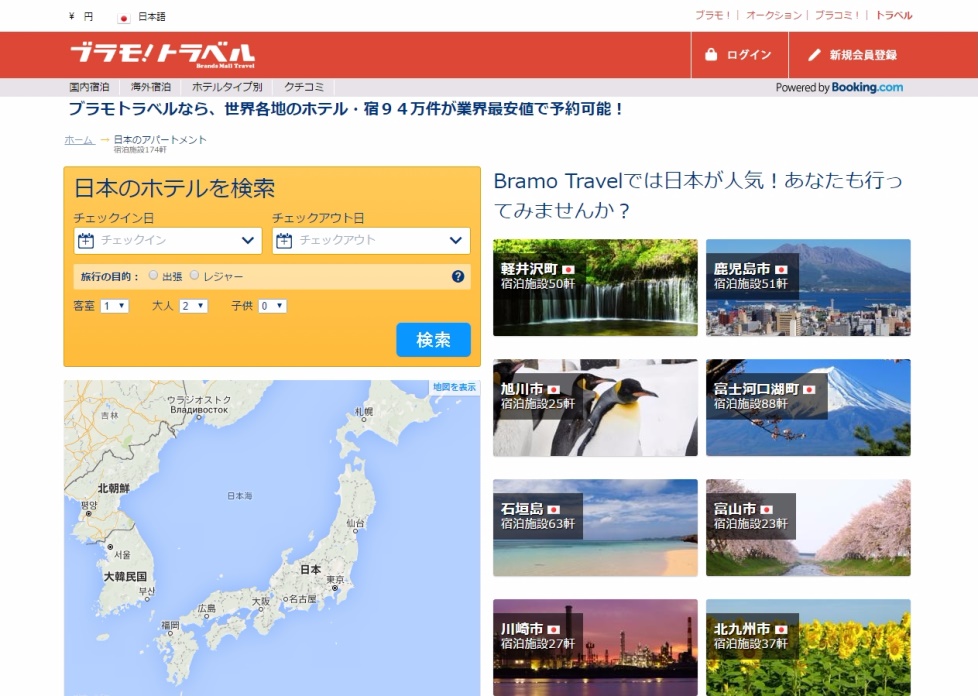Viewport: 978px width, 696px height.
Task: Open the 北九州市 sunflower card
Action: coord(808,647)
